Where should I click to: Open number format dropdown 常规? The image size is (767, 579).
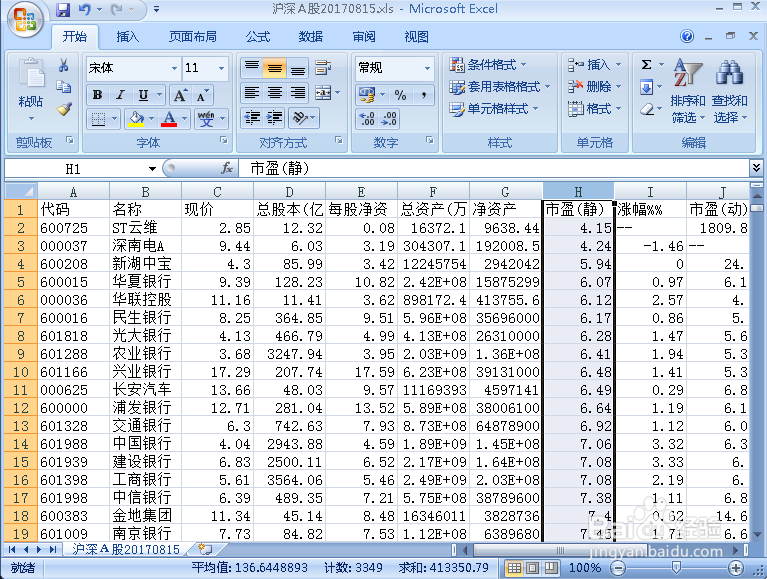click(x=427, y=68)
